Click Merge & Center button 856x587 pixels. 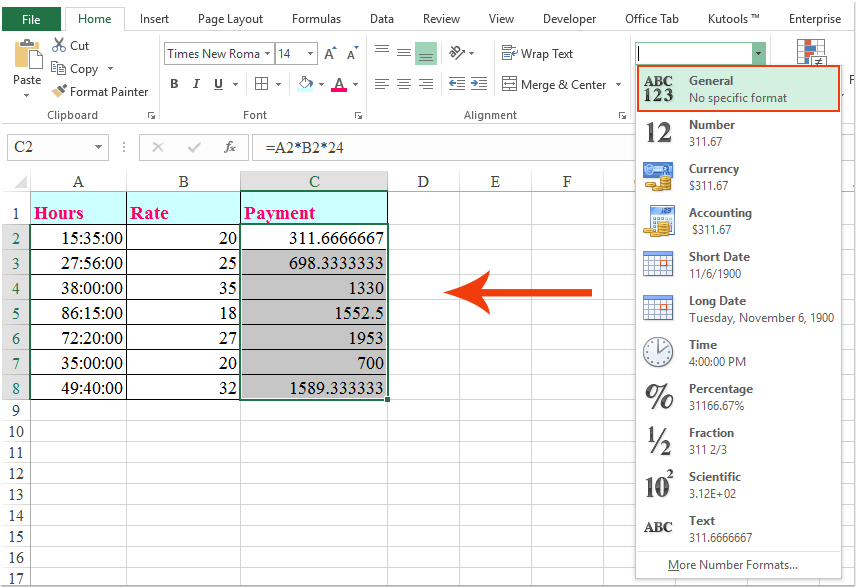tap(555, 85)
